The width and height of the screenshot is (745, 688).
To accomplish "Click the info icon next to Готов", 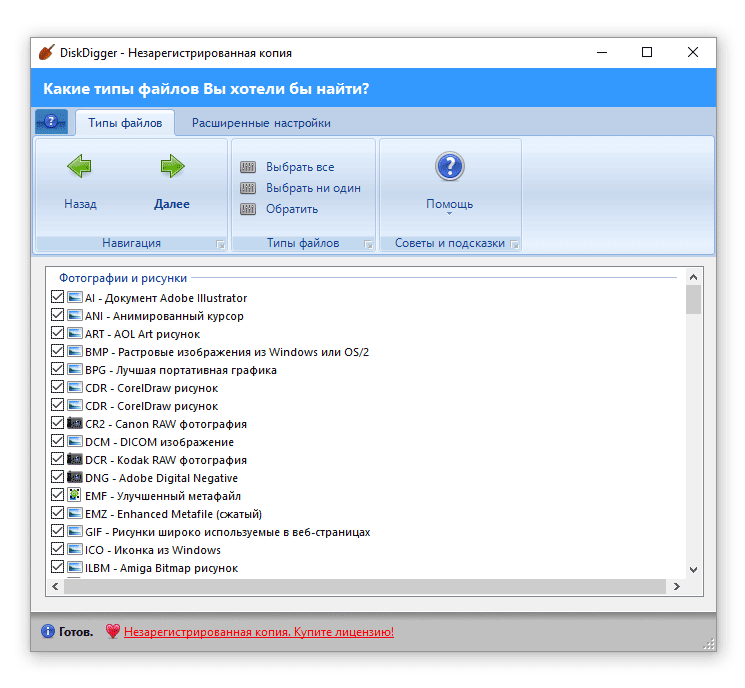I will pyautogui.click(x=48, y=631).
